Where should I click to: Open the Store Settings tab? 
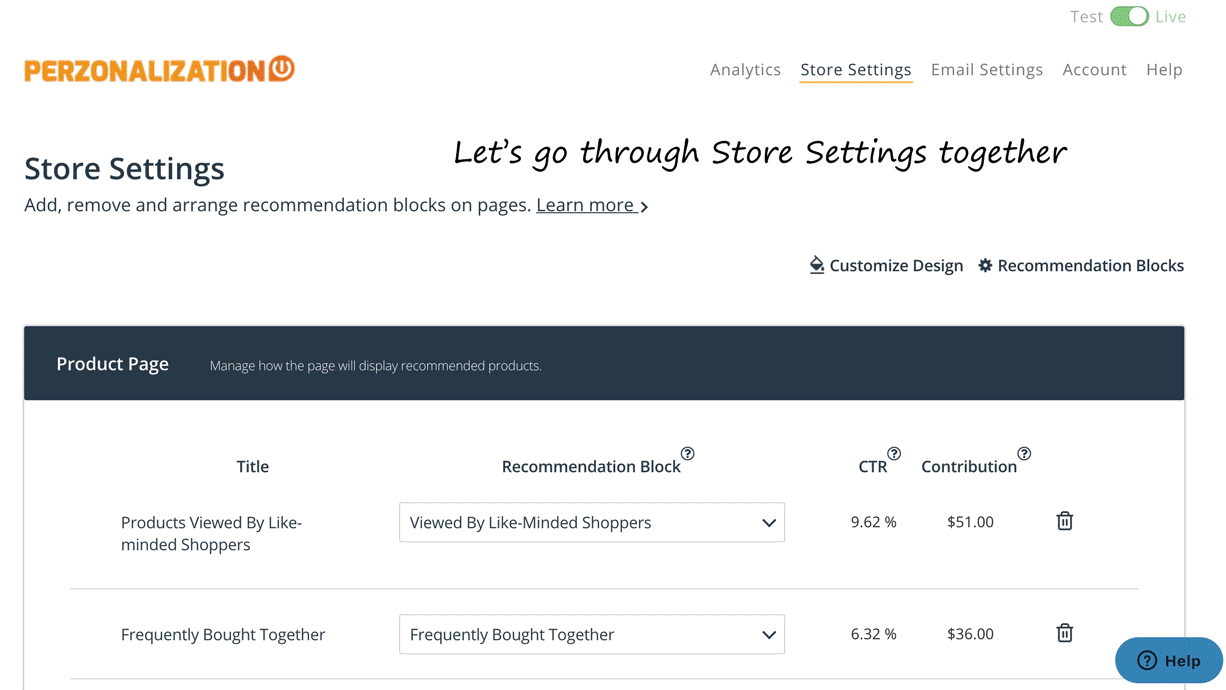pyautogui.click(x=856, y=69)
